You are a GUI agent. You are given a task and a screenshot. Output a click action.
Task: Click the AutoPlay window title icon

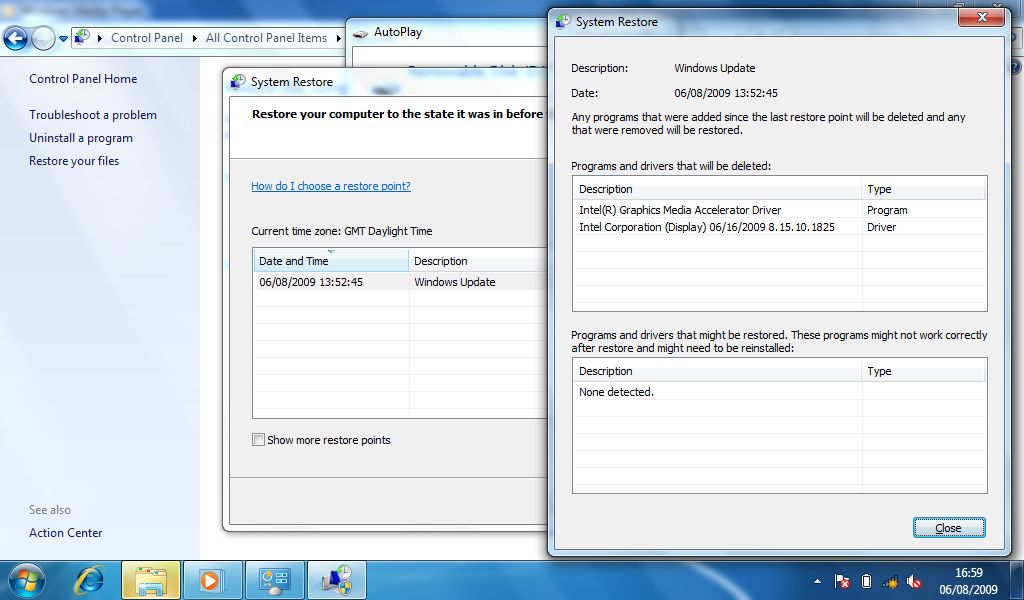coord(360,33)
